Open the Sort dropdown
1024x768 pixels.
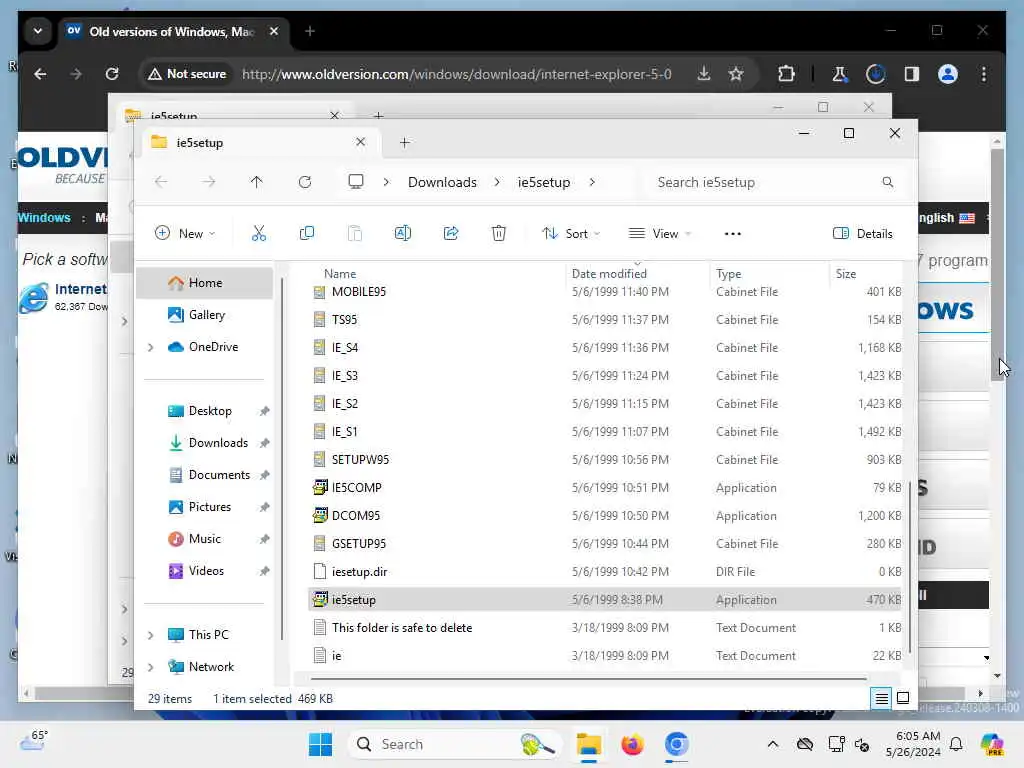(x=571, y=234)
